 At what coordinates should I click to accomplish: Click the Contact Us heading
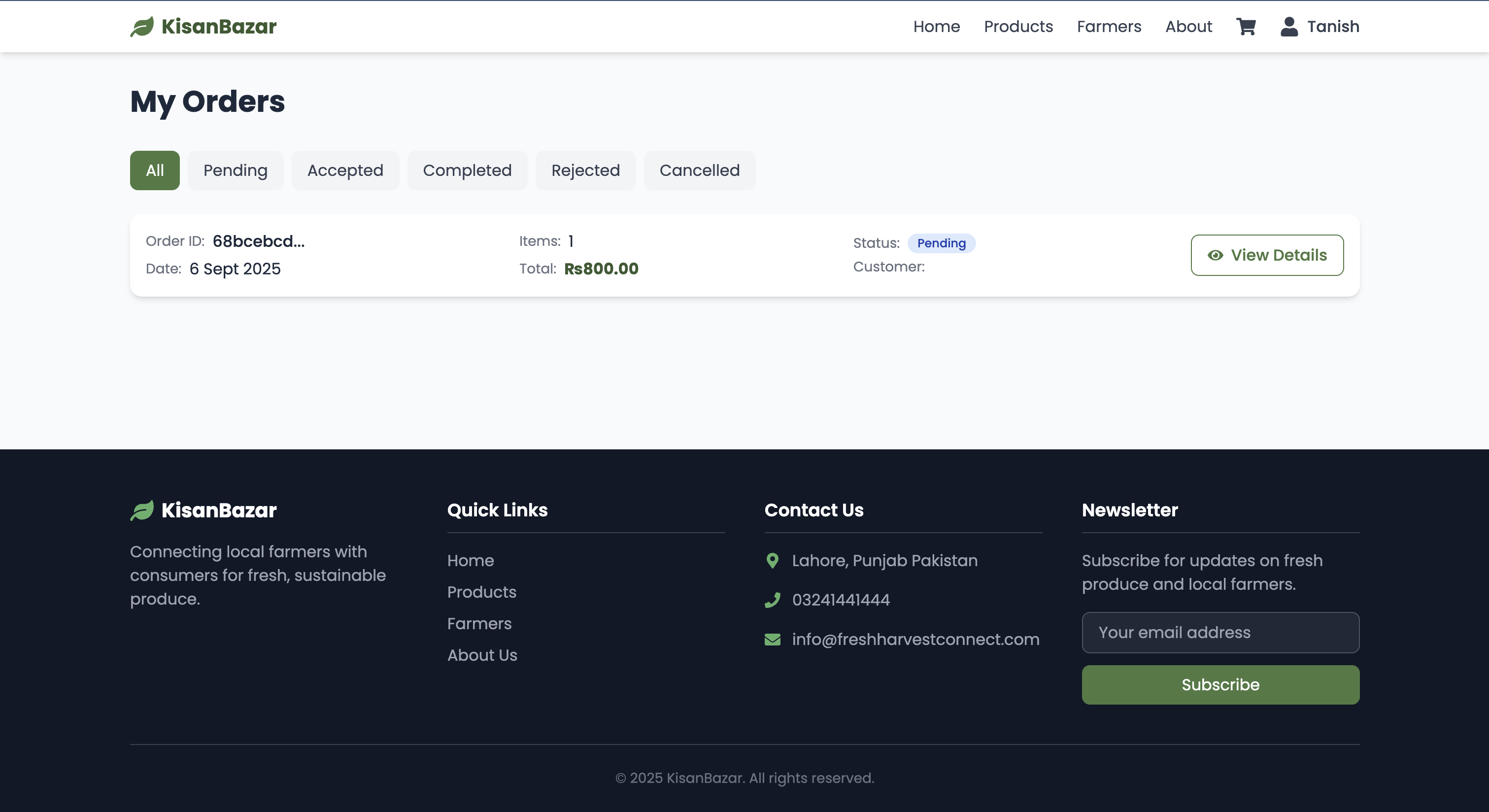click(814, 510)
